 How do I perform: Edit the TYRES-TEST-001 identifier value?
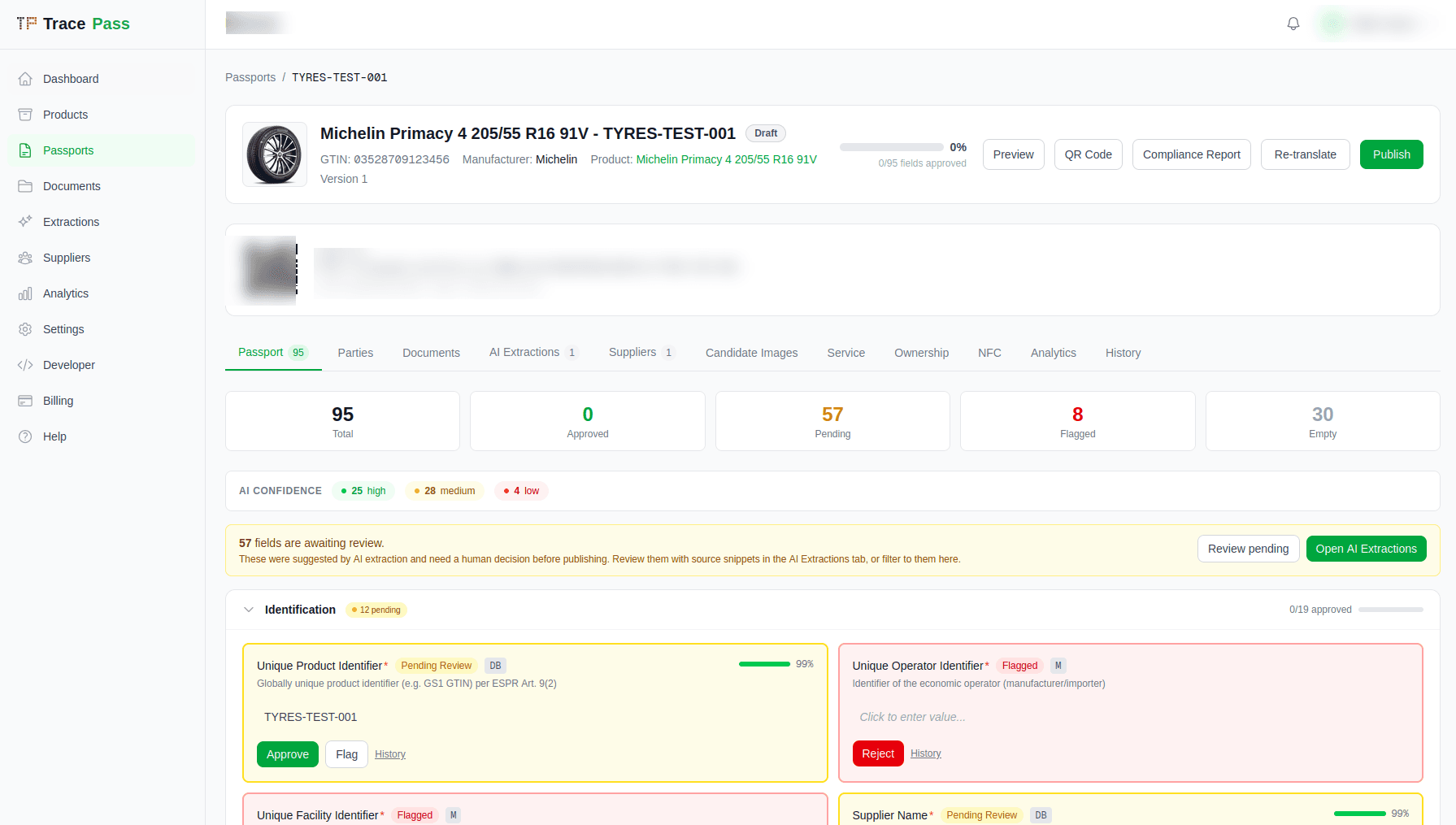(534, 717)
